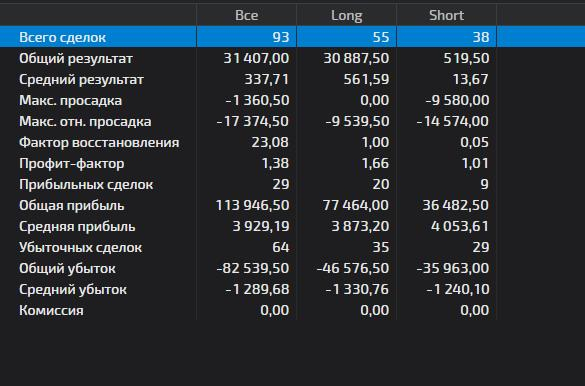
Task: Click the Long total profit cell 77 464,00
Action: pos(356,205)
